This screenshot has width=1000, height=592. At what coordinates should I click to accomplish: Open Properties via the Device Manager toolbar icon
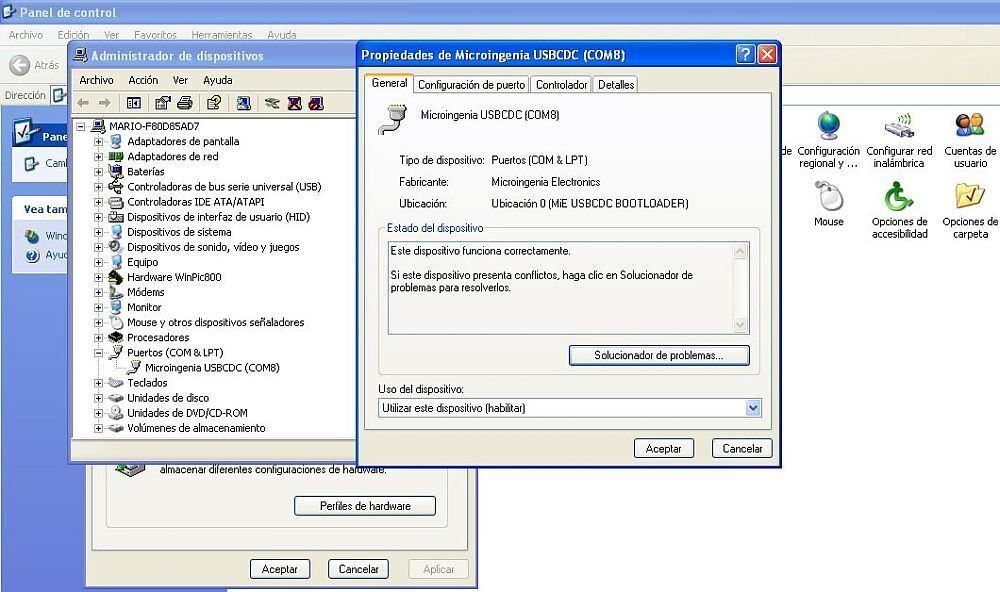click(x=163, y=103)
